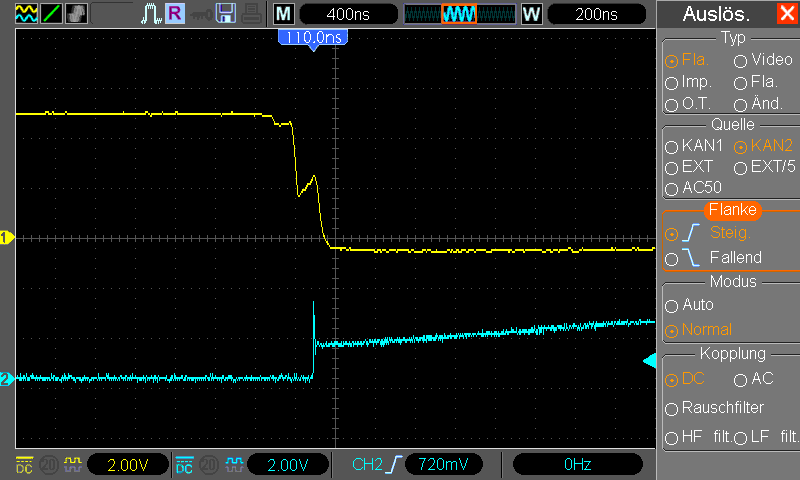Click the yellow 2.00V channel 1 scale
This screenshot has height=480, width=800.
pos(128,465)
